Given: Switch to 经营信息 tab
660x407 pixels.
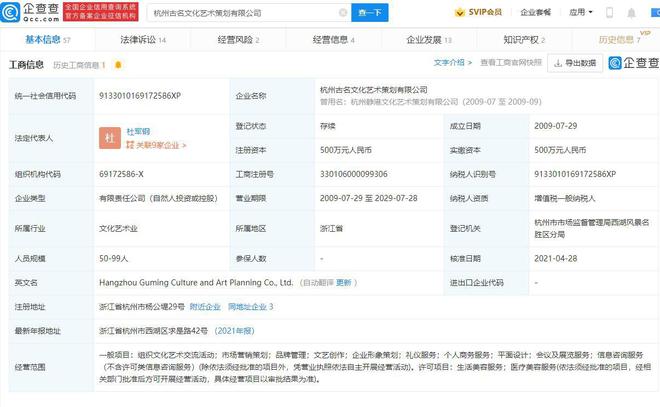Looking at the screenshot, I should [x=333, y=40].
